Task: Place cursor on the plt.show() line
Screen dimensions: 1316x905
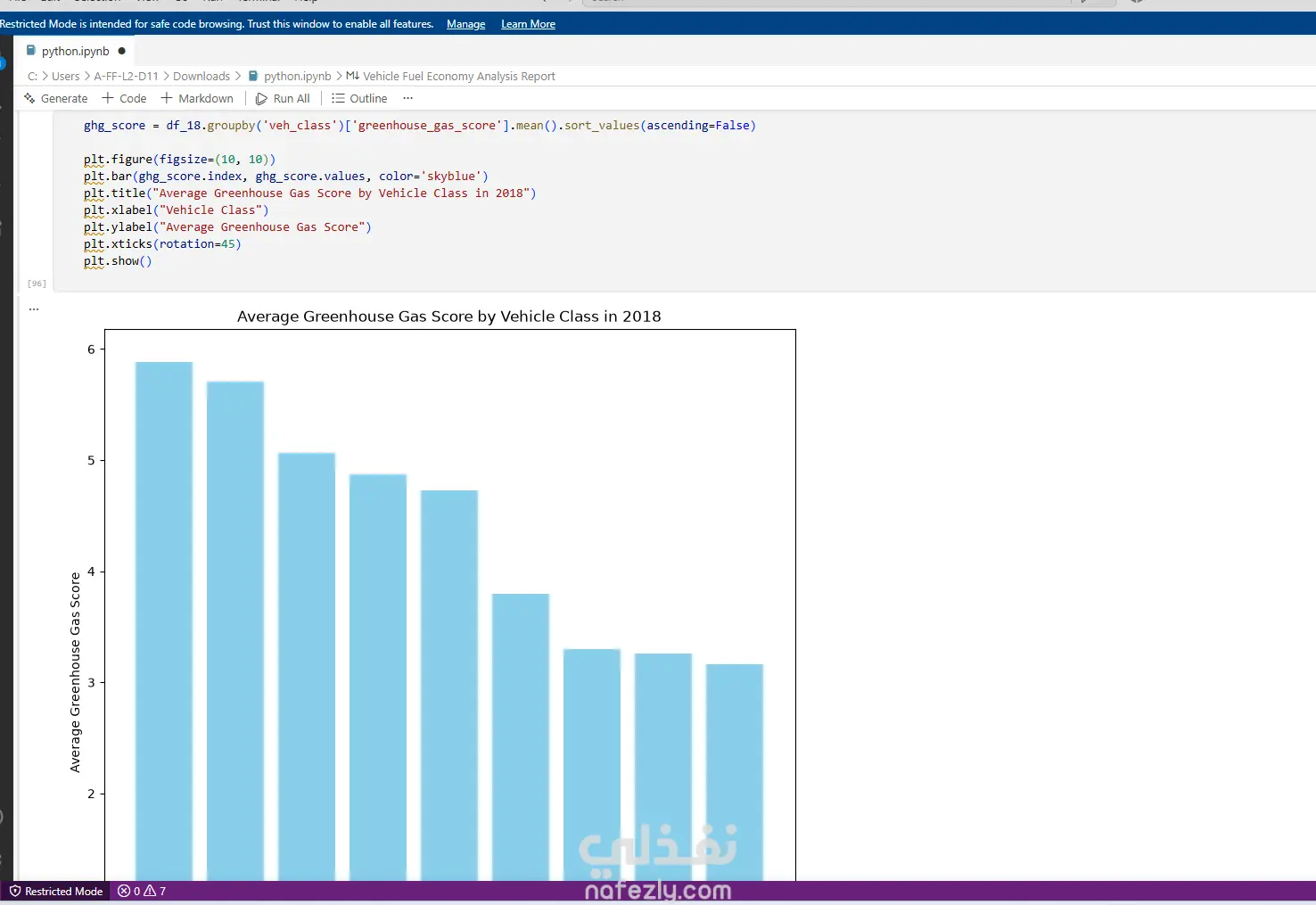Action: pos(118,261)
